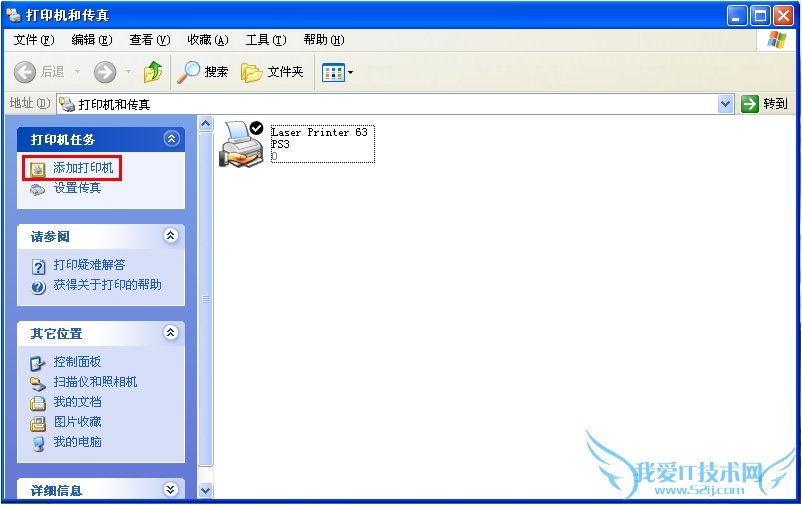Go up one folder level icon
Image resolution: width=802 pixels, height=505 pixels.
[x=153, y=72]
